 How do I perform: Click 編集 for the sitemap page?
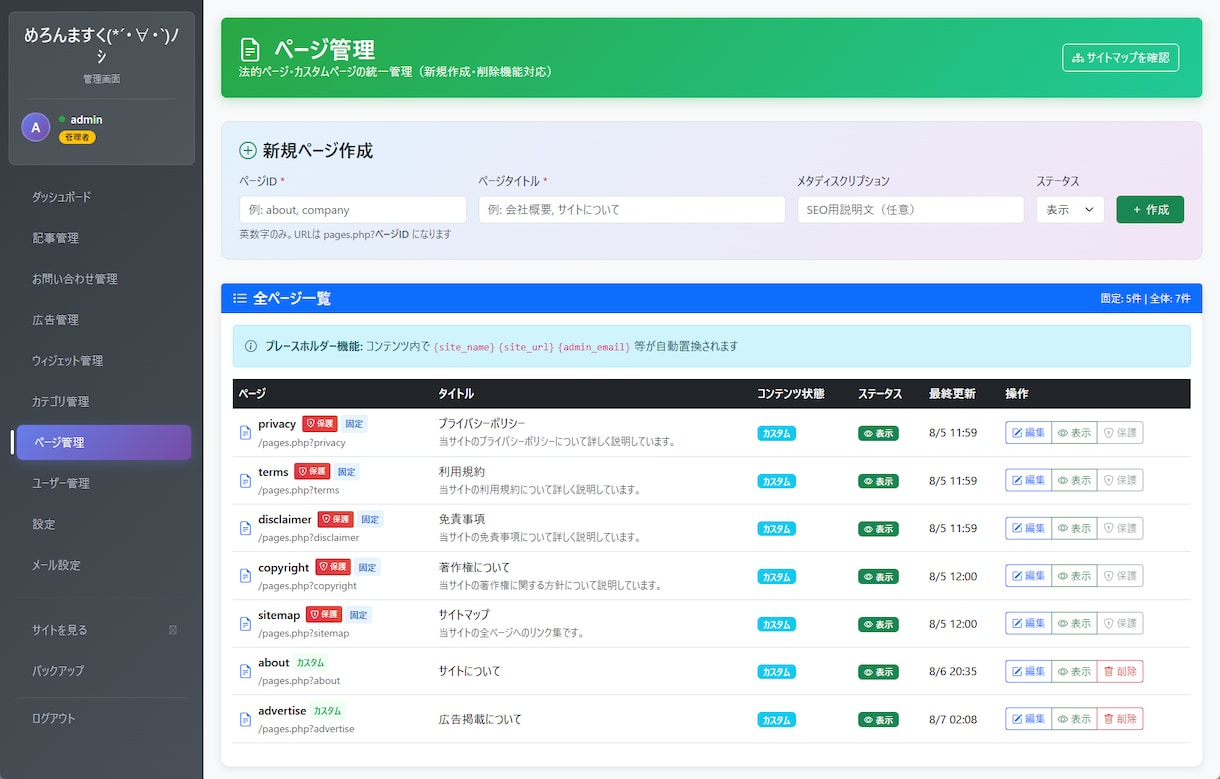click(x=1028, y=624)
